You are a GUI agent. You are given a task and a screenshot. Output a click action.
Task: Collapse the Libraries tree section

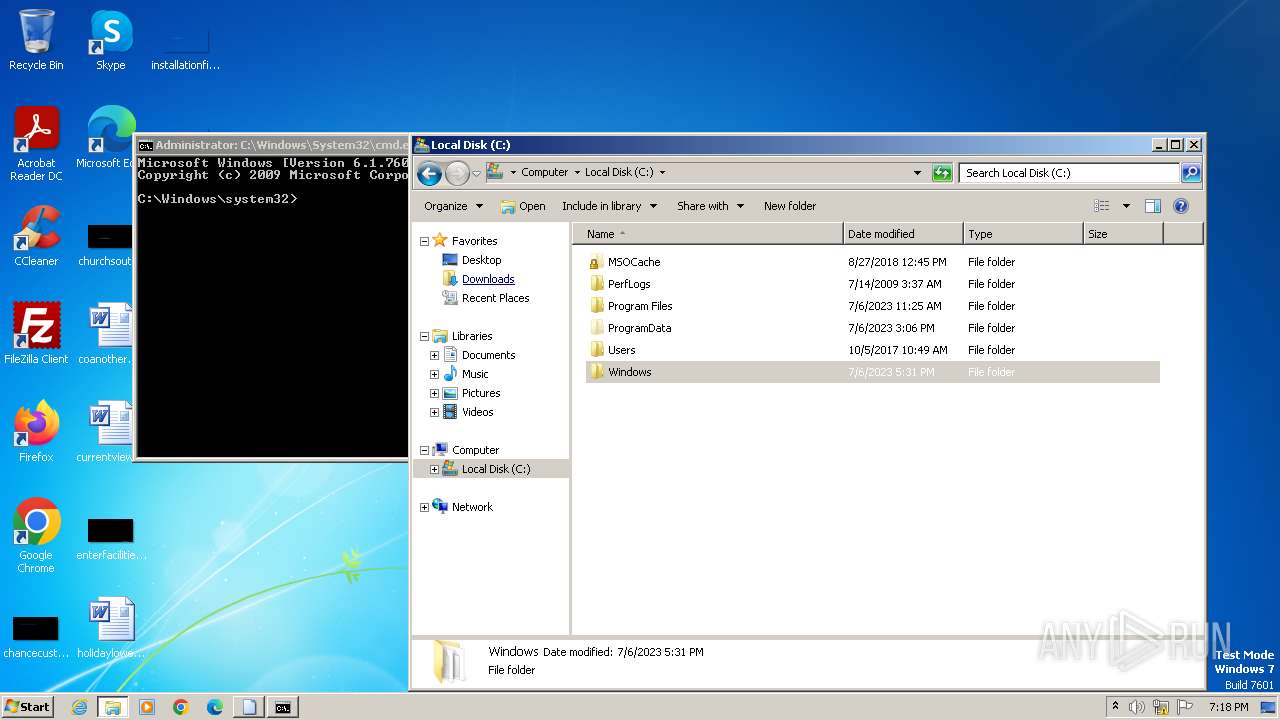click(424, 336)
